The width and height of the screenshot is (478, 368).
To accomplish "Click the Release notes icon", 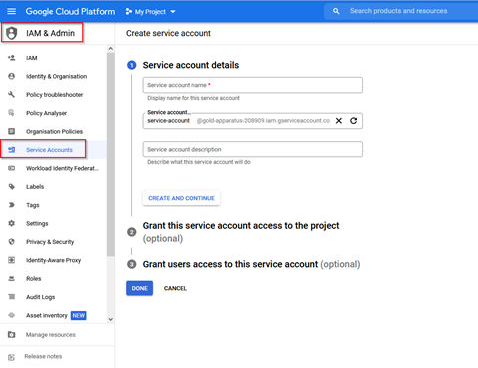I will pyautogui.click(x=12, y=357).
